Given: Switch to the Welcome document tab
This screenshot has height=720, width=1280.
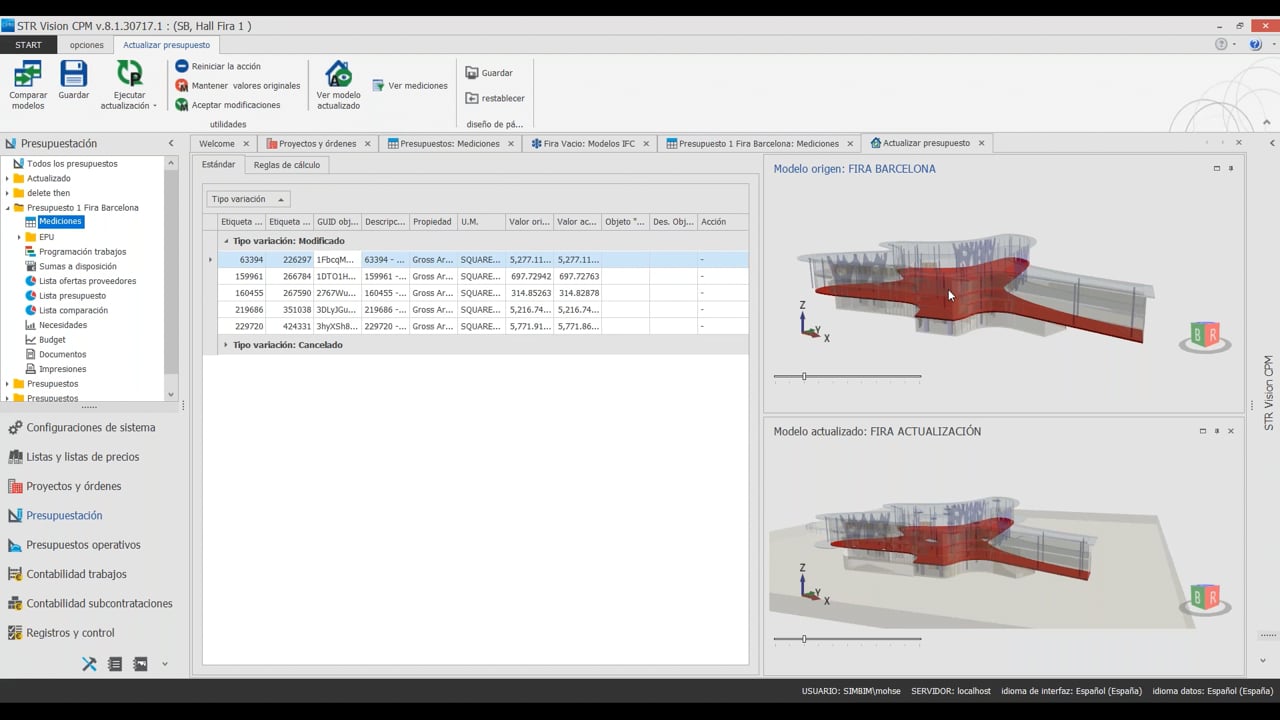Looking at the screenshot, I should point(217,143).
